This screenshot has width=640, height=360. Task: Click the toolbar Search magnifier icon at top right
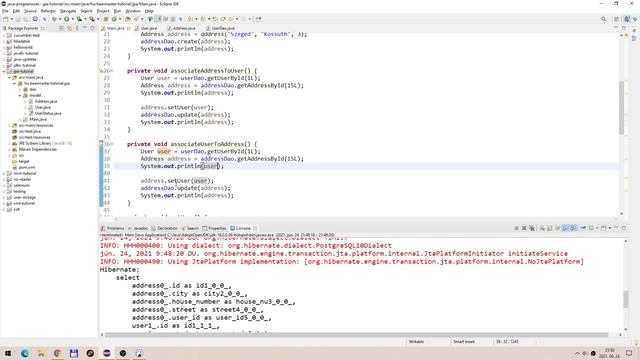(x=604, y=19)
